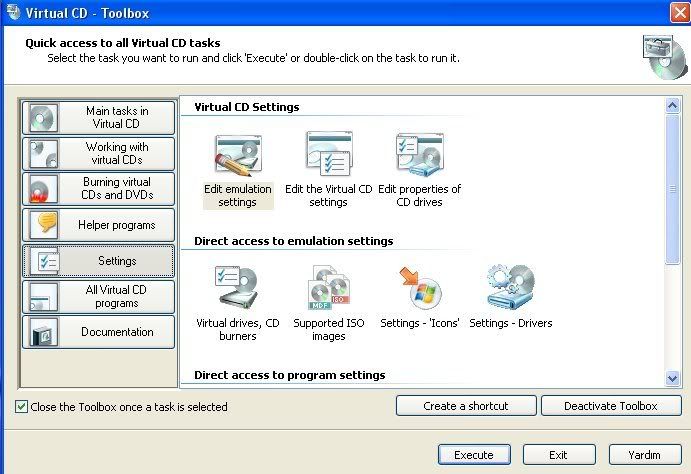
Task: Click the toolbox CD icon in header
Action: pos(664,57)
